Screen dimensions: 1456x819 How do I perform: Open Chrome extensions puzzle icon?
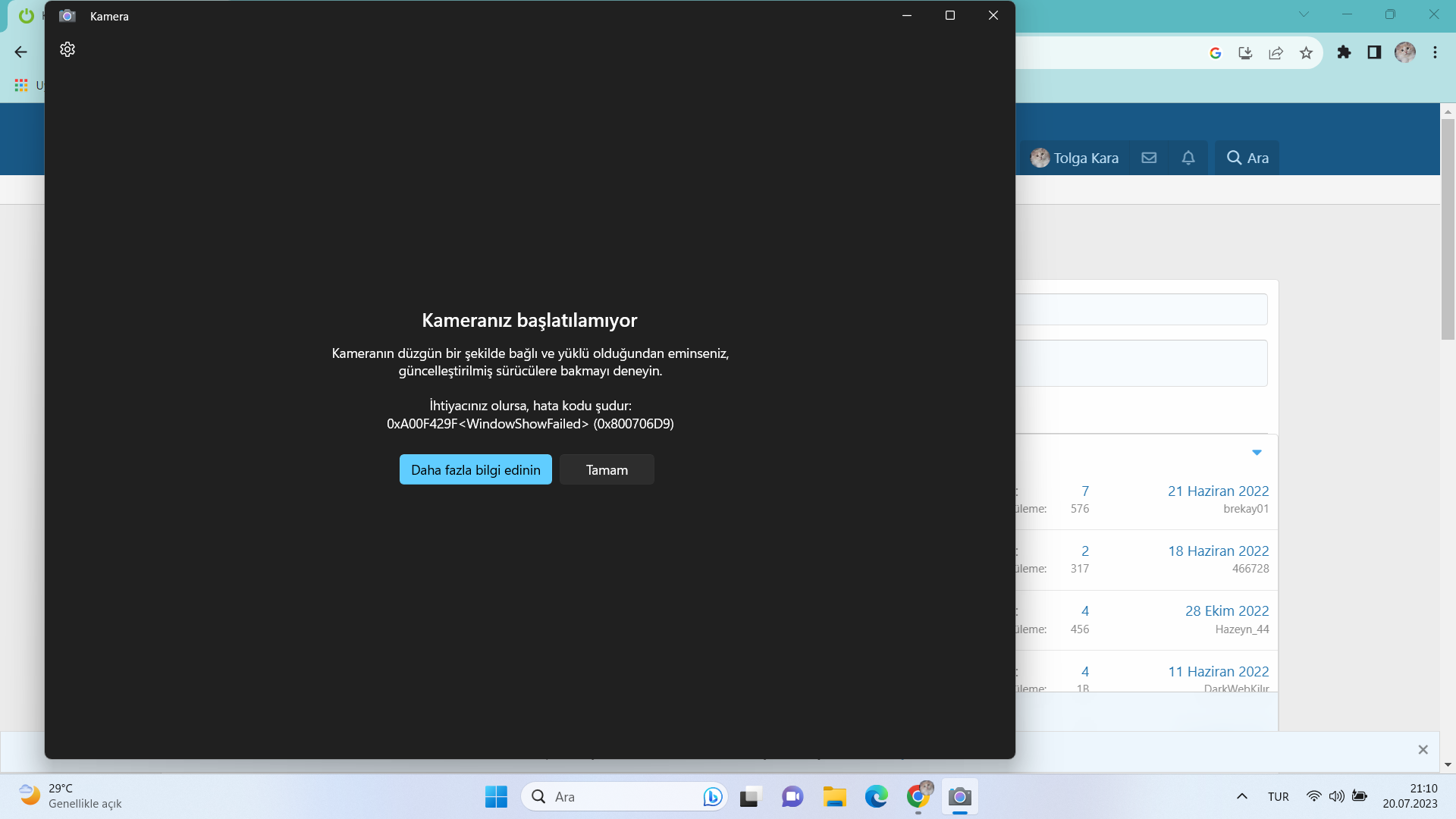(x=1344, y=52)
